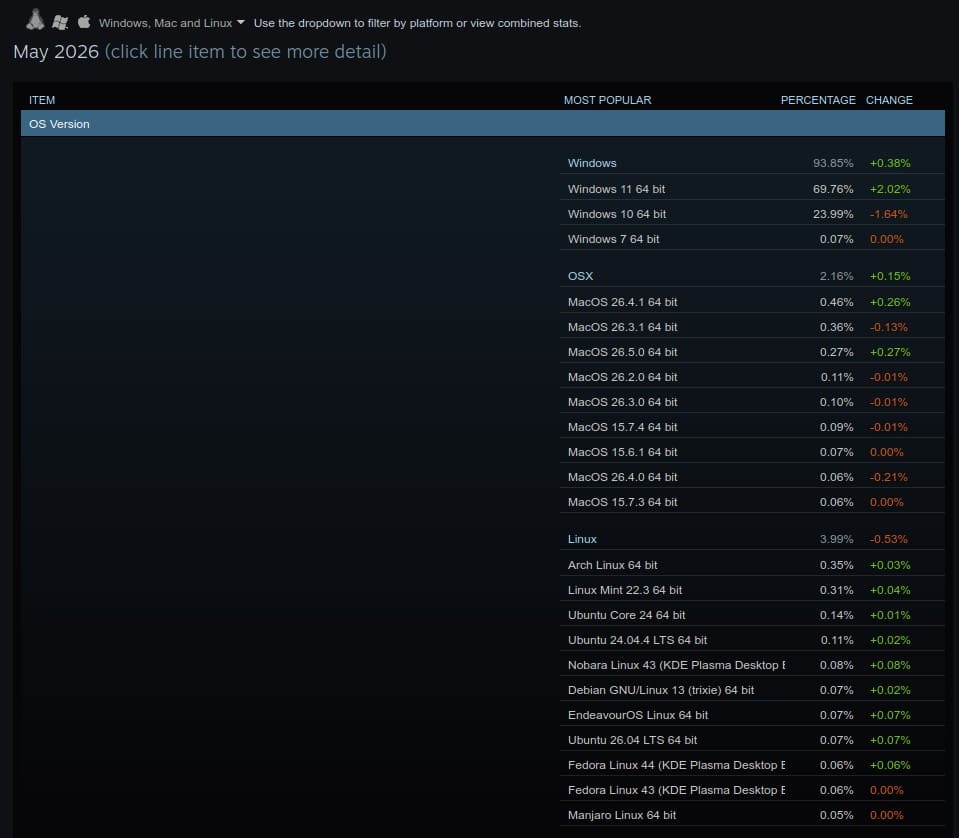Select the Nobara Linux 43 row

[x=752, y=666]
